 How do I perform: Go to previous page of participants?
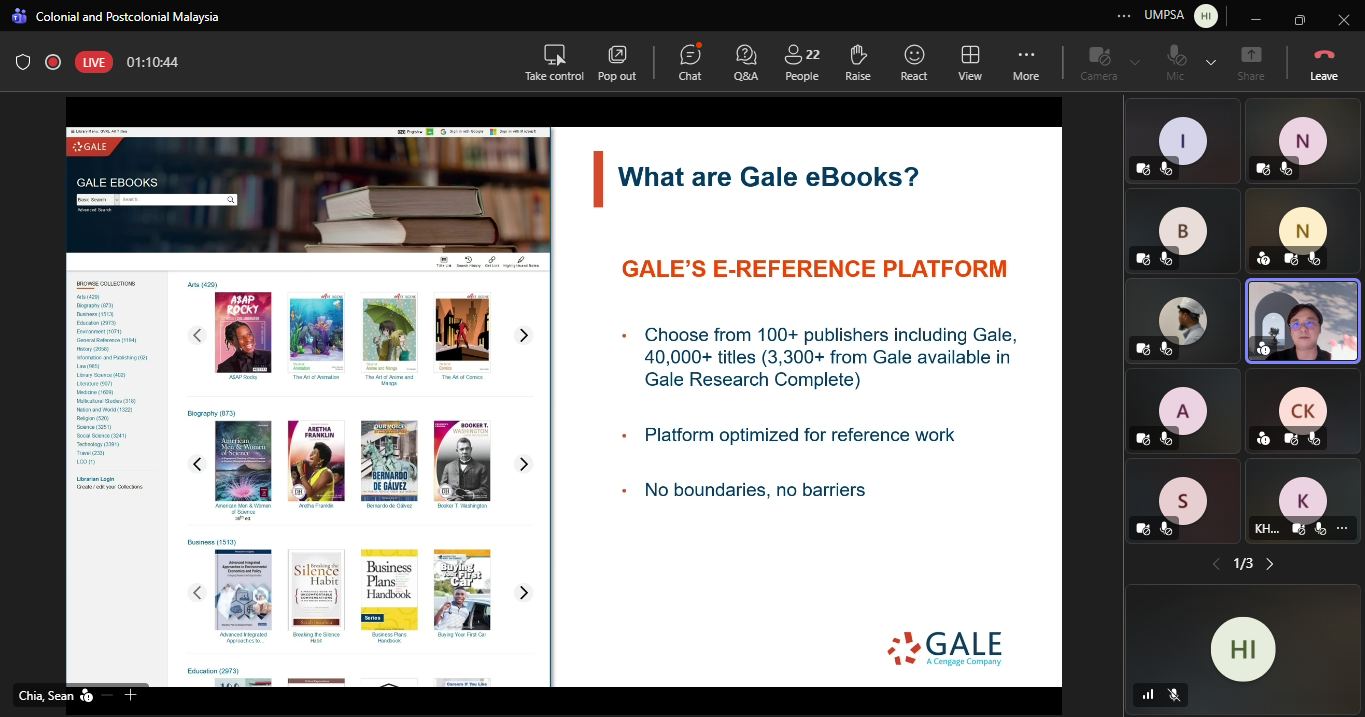point(1216,564)
